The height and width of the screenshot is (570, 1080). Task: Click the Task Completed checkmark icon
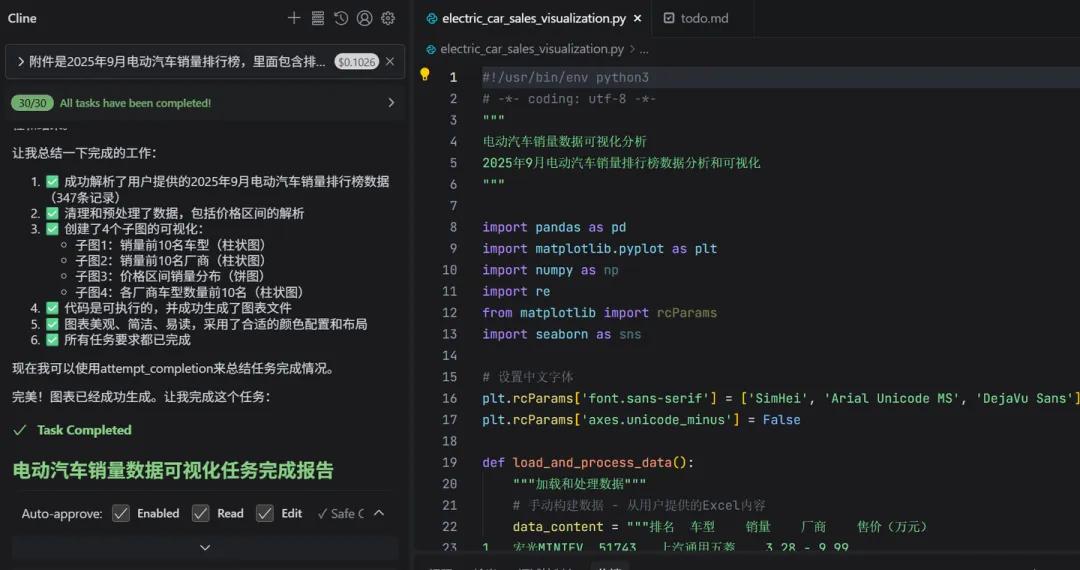tap(20, 430)
